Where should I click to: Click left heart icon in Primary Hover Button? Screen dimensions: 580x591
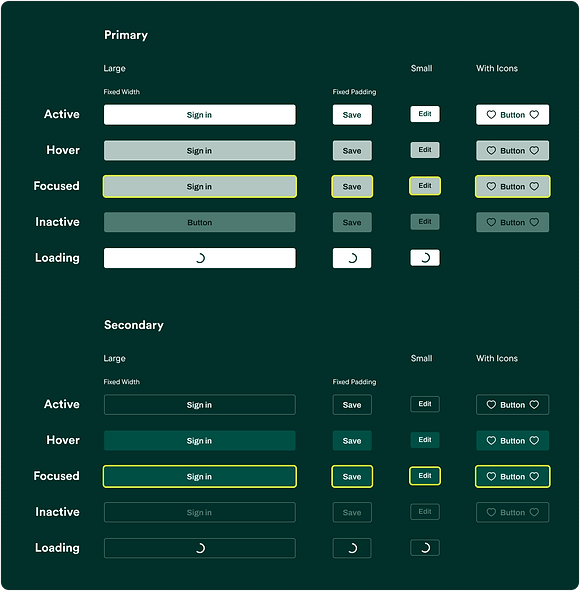[x=491, y=150]
